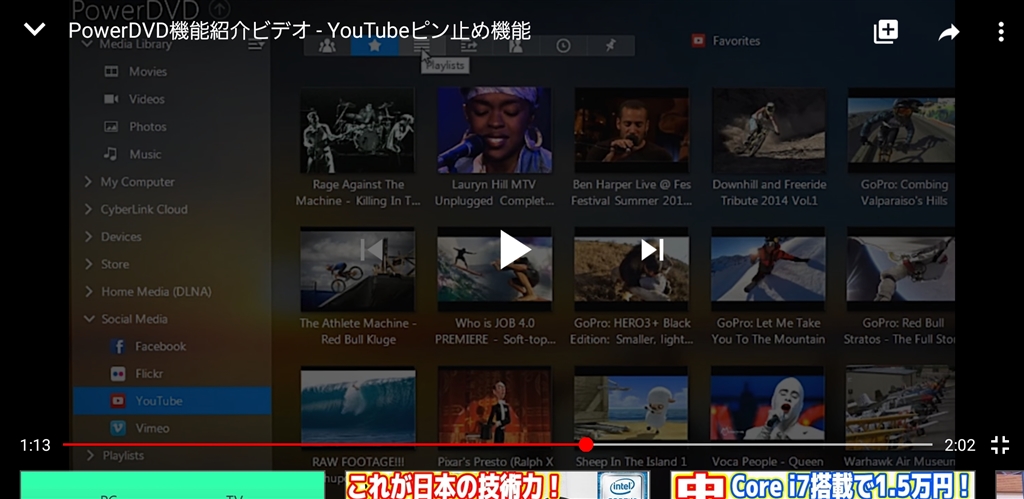
Task: Open Sheep In The Island thumbnail
Action: coord(632,408)
